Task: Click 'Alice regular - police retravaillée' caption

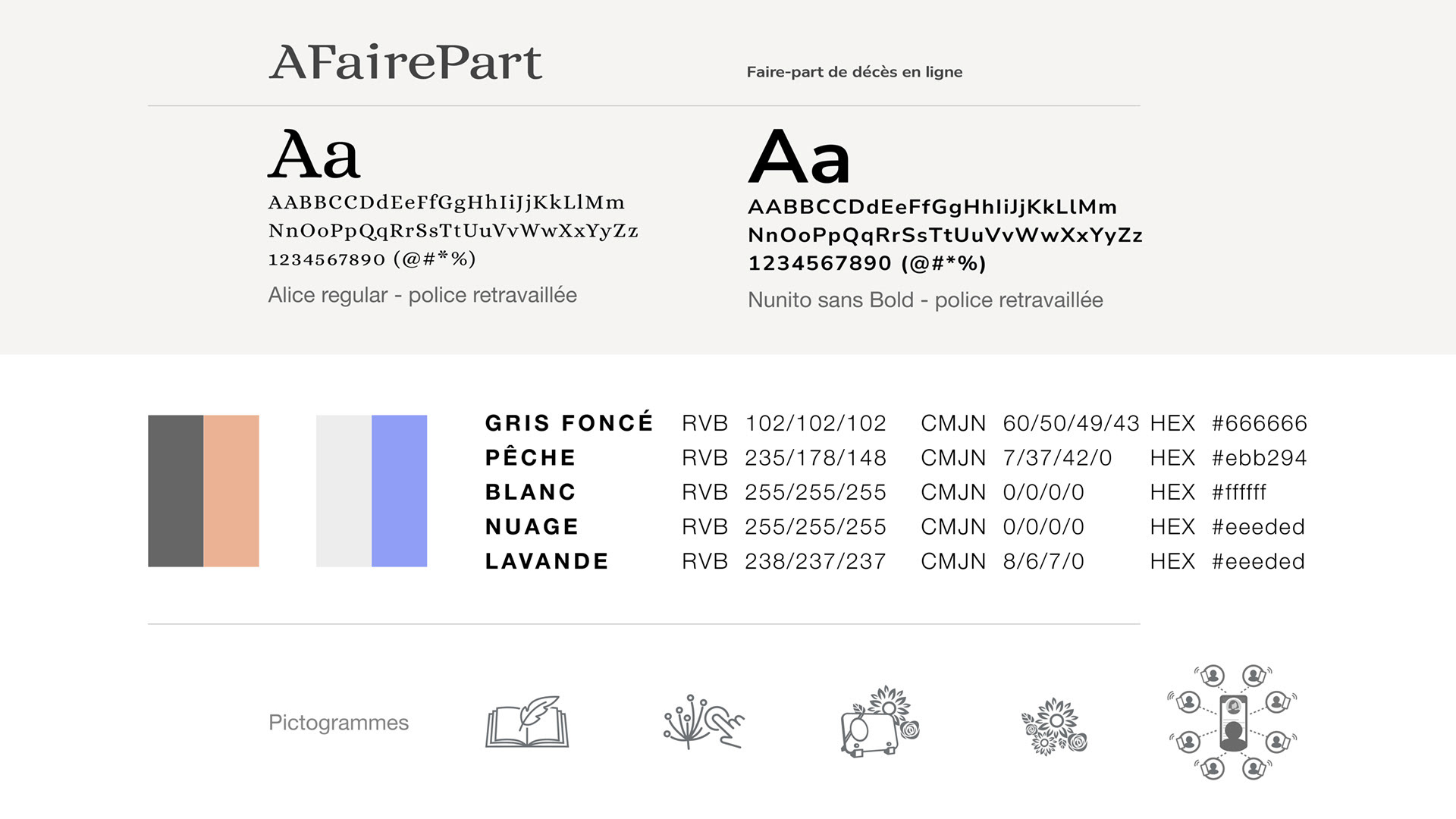Action: [x=422, y=295]
